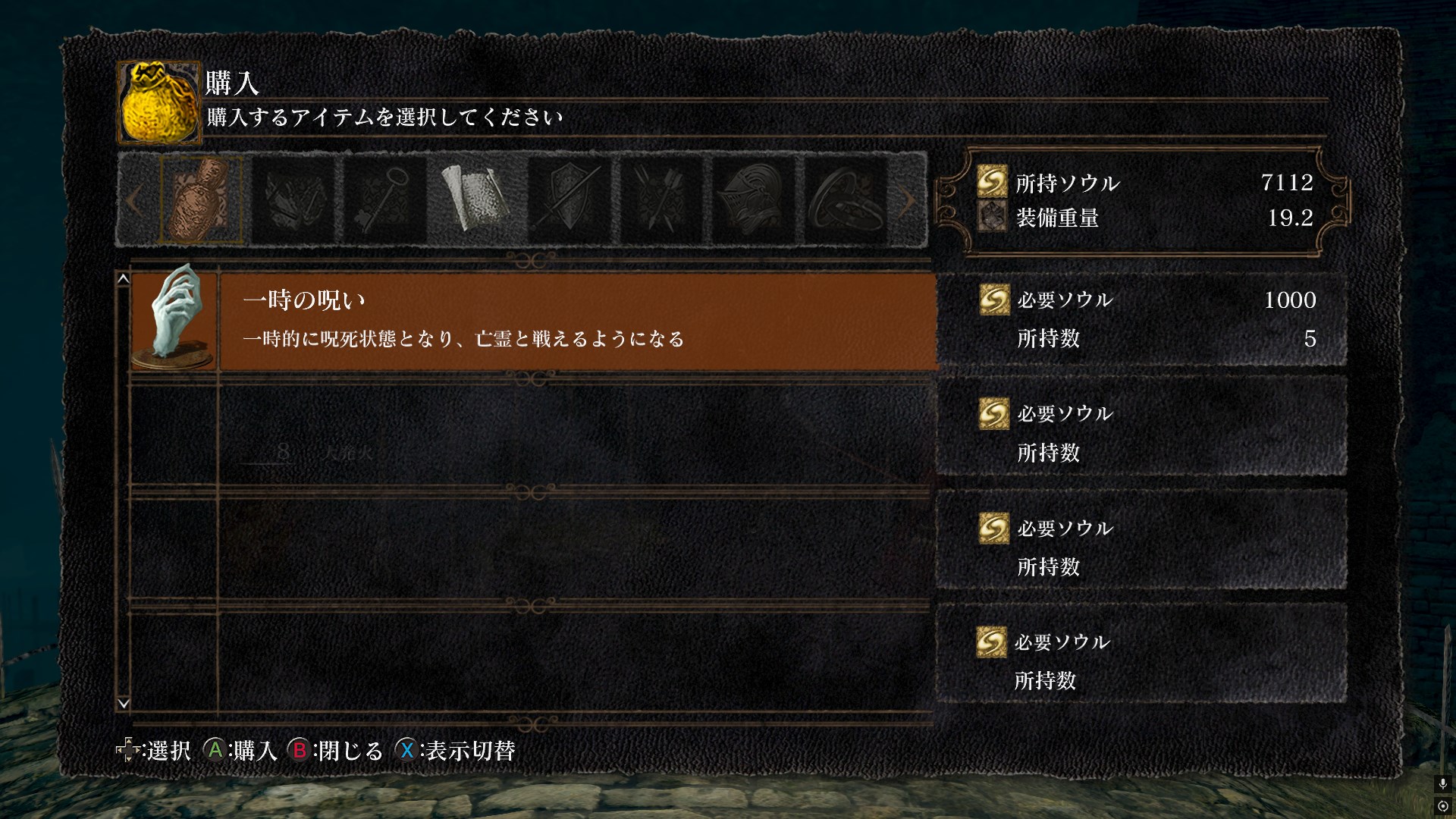This screenshot has width=1456, height=819.
Task: Go to the previous category with left arrow
Action: (x=134, y=201)
